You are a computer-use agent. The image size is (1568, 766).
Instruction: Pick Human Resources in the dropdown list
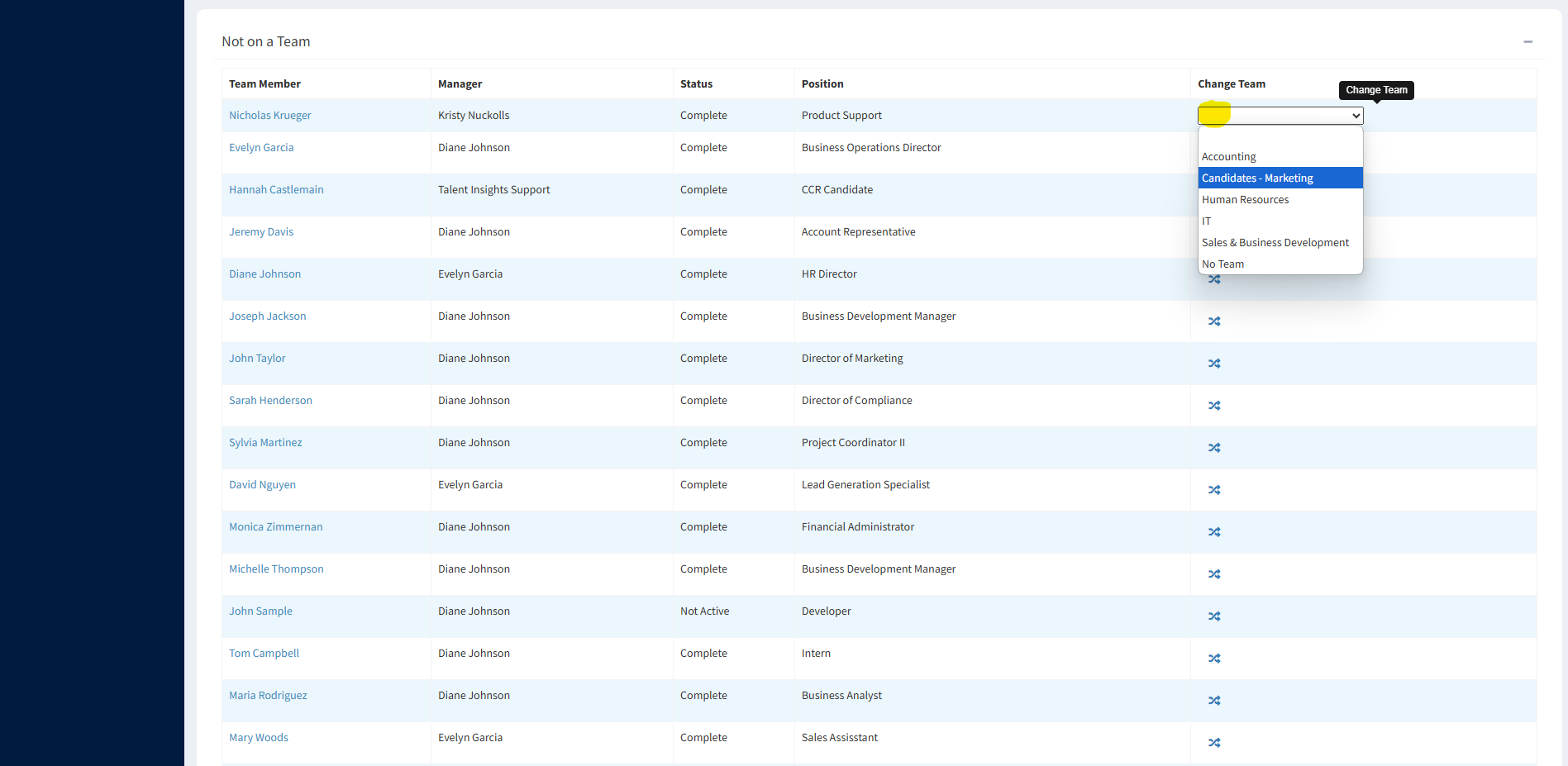(x=1245, y=200)
